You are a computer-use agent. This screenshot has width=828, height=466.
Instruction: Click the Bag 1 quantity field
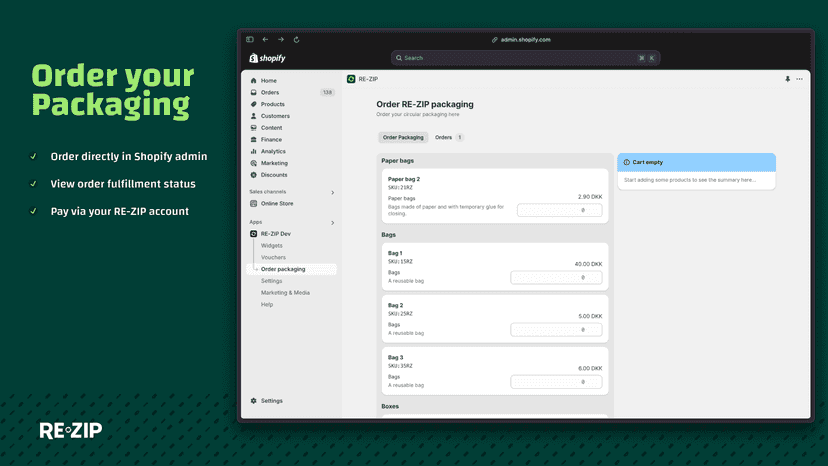point(556,277)
